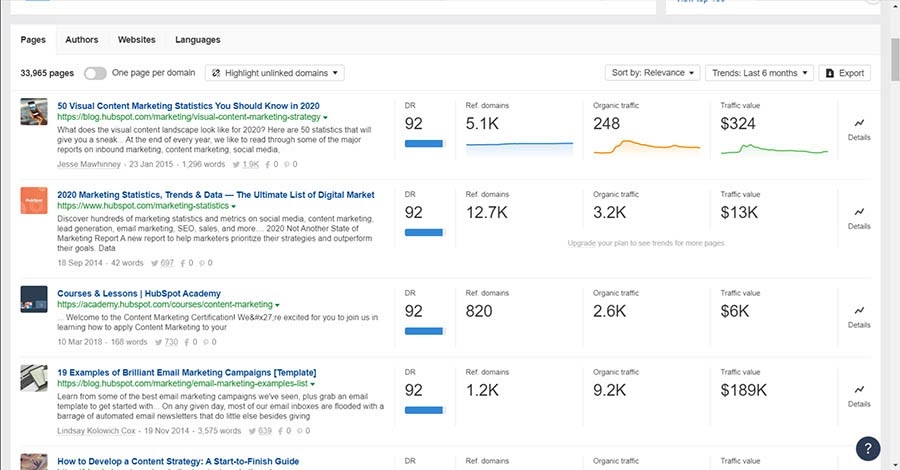900x470 pixels.
Task: Open Details trend icon for first result
Action: point(859,123)
